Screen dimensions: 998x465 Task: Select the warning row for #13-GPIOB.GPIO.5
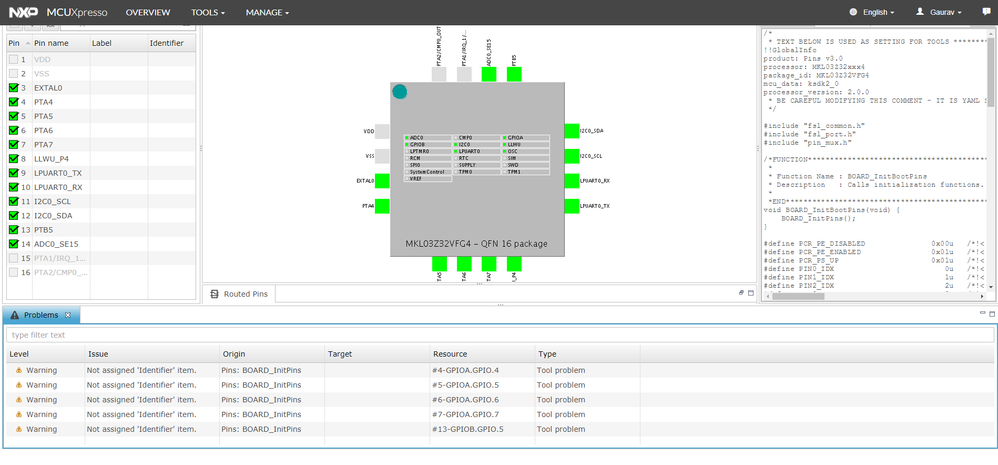[498, 429]
